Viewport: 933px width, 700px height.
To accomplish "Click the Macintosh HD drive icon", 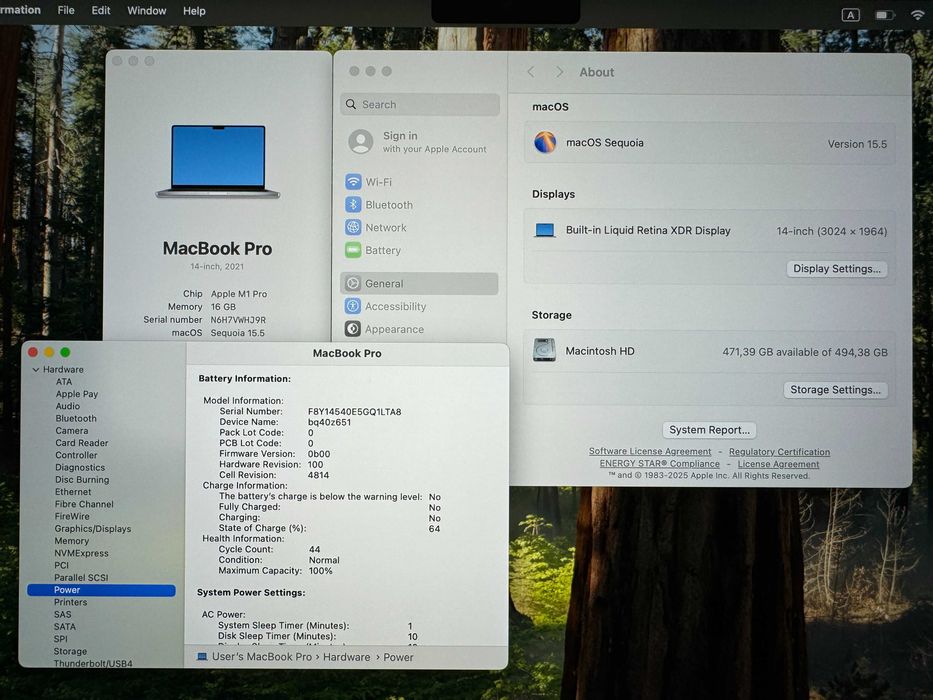I will (544, 350).
